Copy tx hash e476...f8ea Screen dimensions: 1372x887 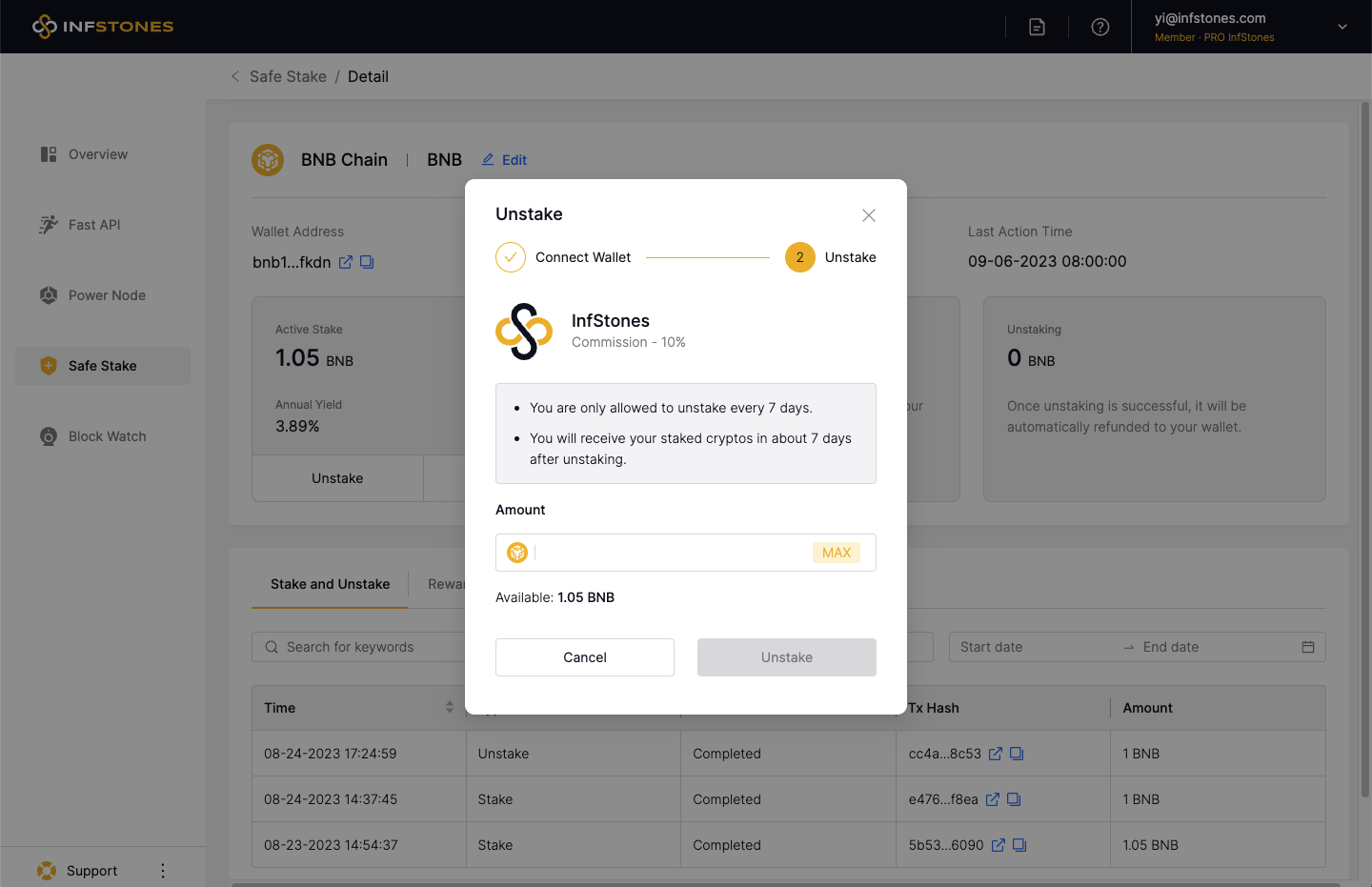[1014, 799]
